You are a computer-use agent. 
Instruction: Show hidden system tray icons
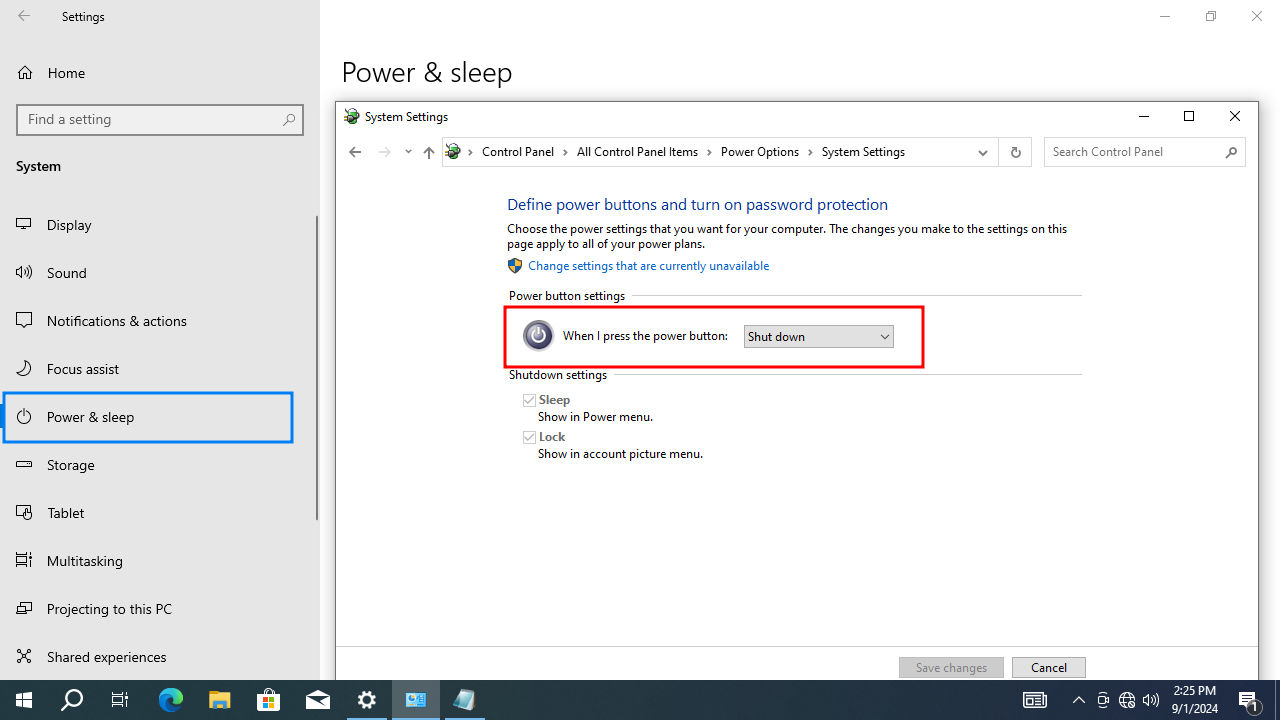(1078, 700)
